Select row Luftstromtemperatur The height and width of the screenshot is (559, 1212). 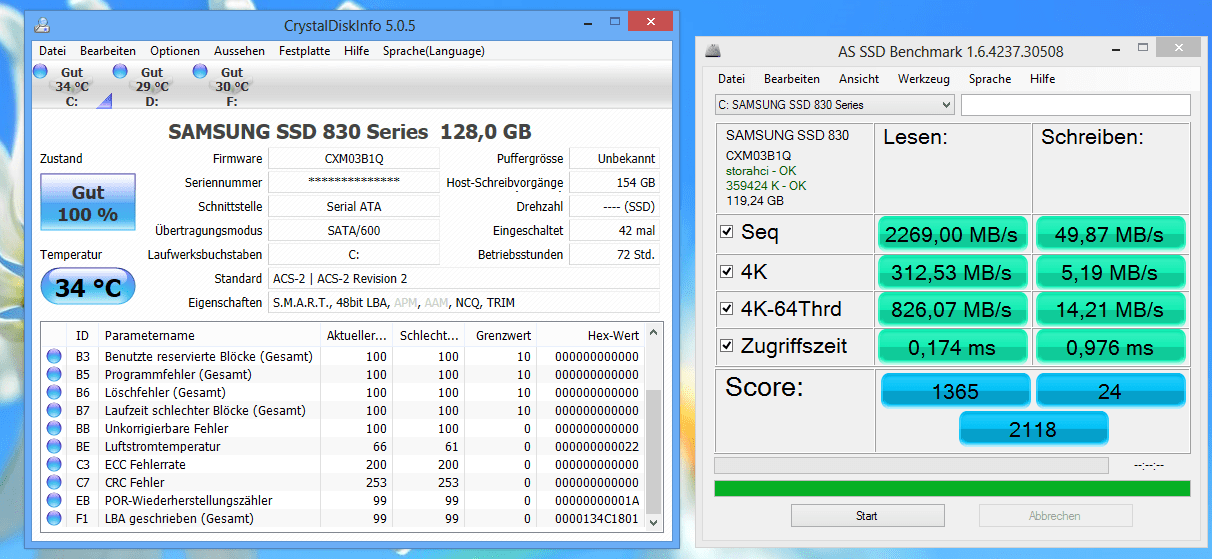[x=343, y=446]
